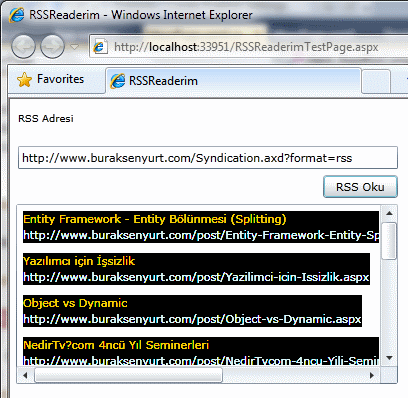The image size is (408, 398).
Task: Click the Entity-Framework-Entity-Sp post URL
Action: (201, 235)
